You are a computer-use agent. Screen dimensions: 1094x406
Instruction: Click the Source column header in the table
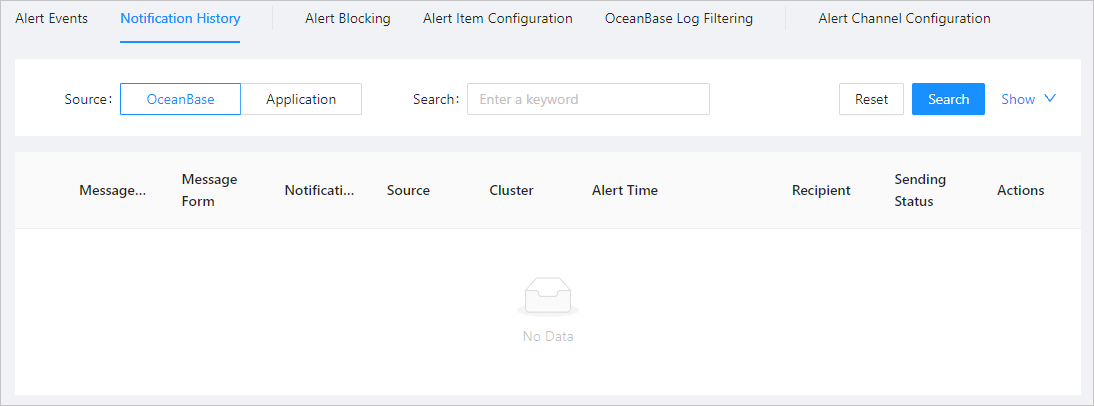[x=408, y=190]
